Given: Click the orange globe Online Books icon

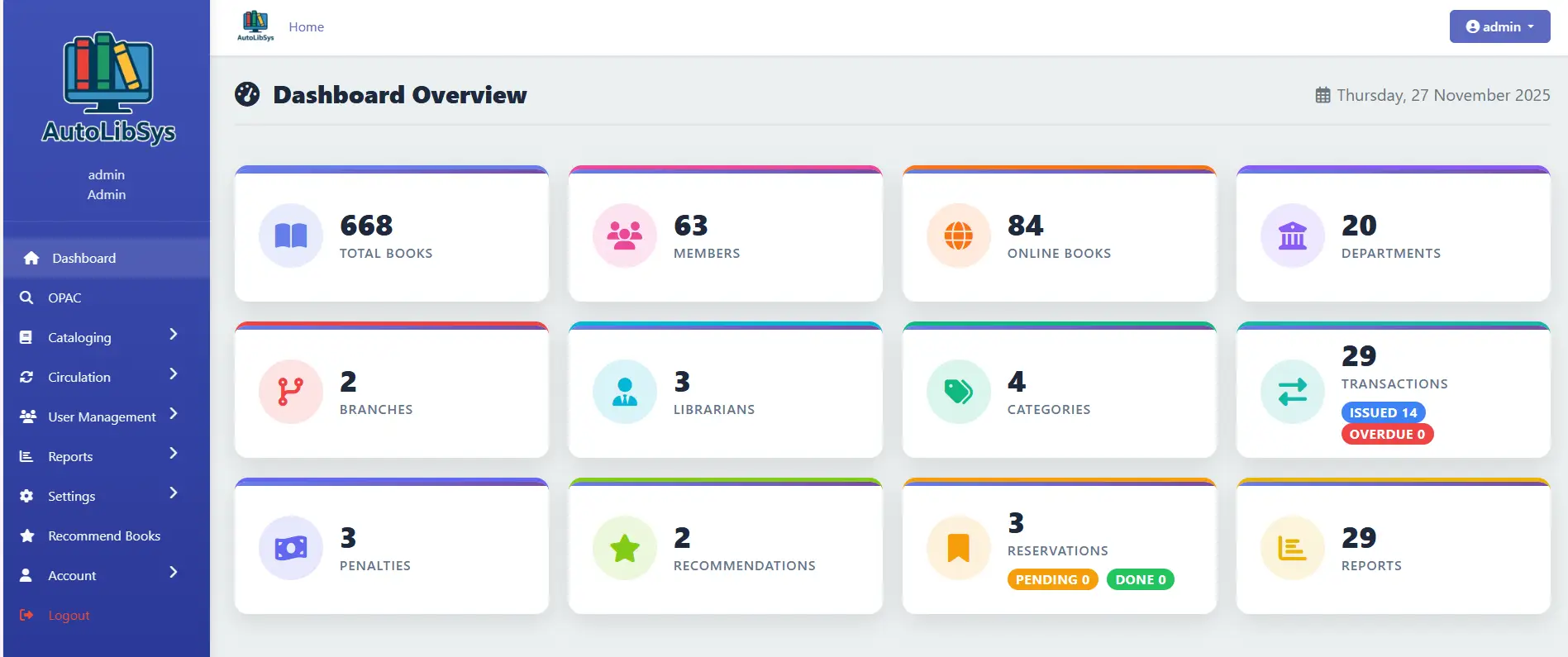Looking at the screenshot, I should tap(958, 236).
